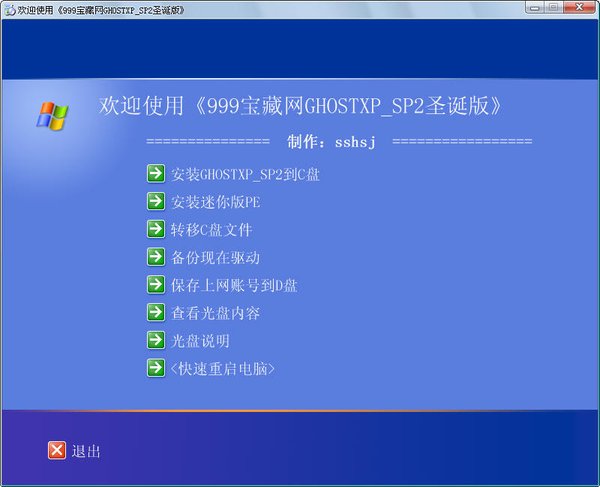Screen dimensions: 600x487
Task: Click green arrow beside 查看光盘内容
Action: (x=156, y=312)
